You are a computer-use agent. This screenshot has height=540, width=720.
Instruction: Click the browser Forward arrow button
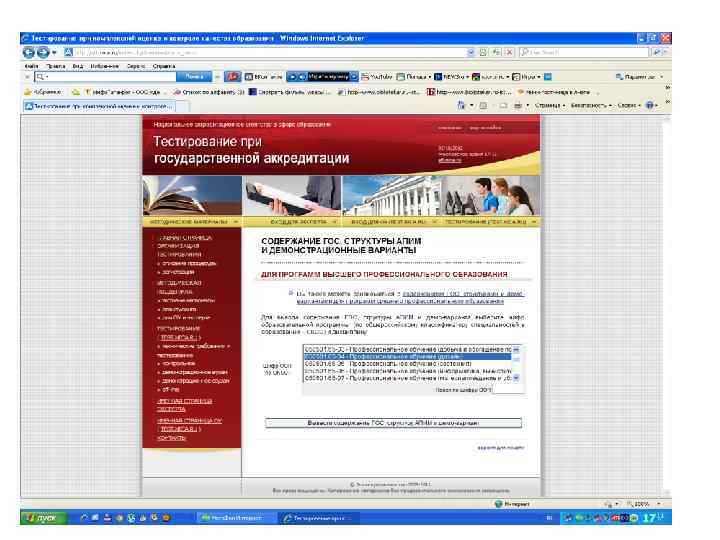43,53
